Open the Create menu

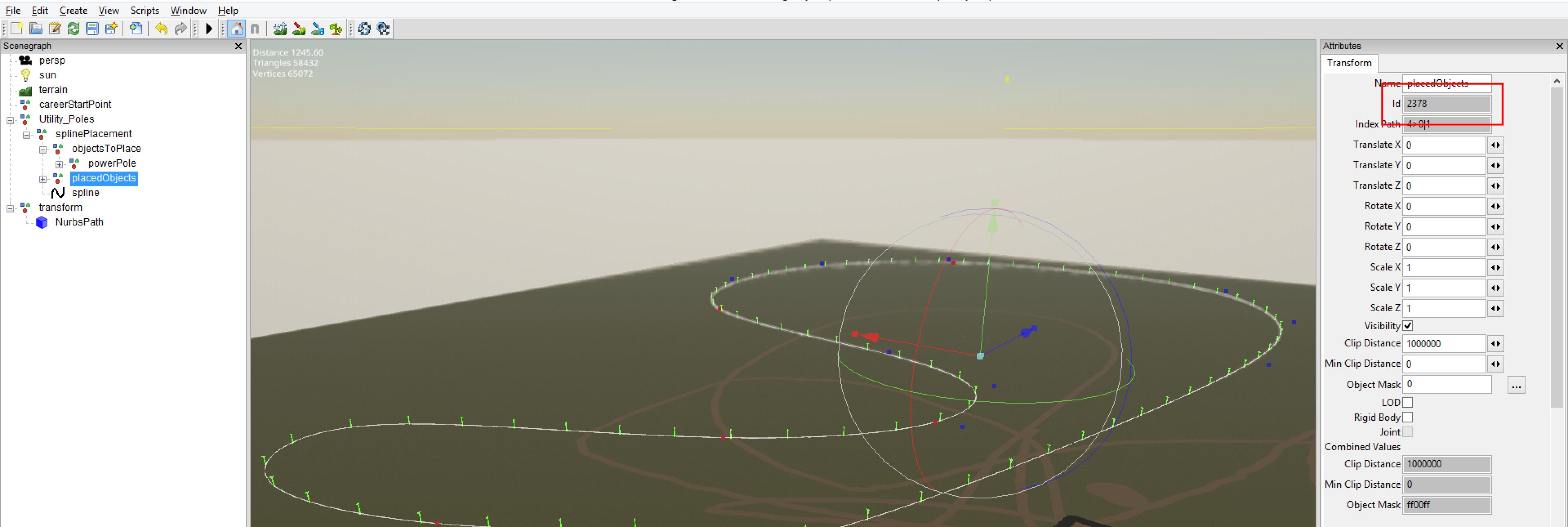tap(73, 10)
